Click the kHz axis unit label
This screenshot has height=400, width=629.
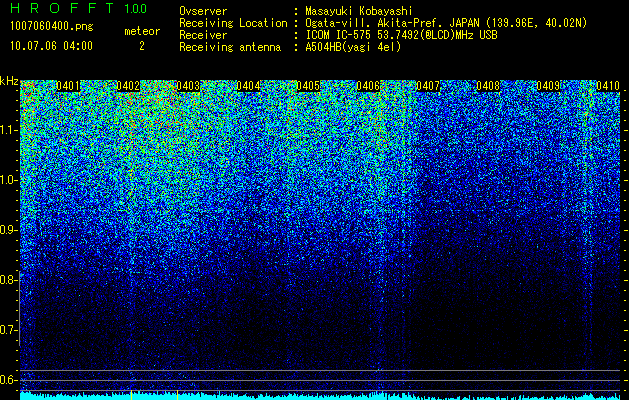click(x=9, y=81)
